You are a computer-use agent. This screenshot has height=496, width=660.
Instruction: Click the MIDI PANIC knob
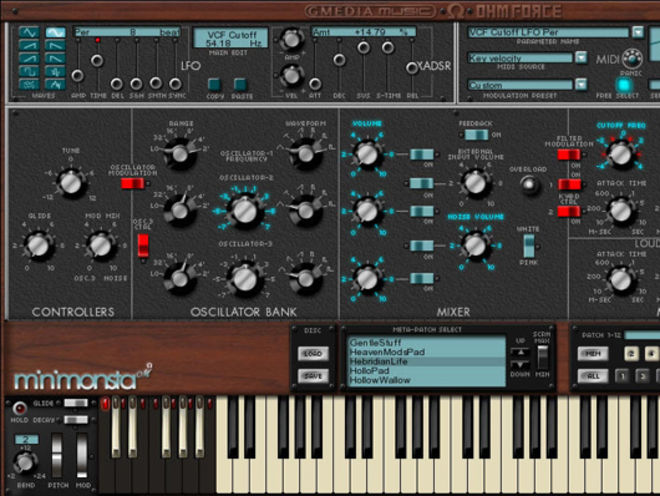[632, 59]
